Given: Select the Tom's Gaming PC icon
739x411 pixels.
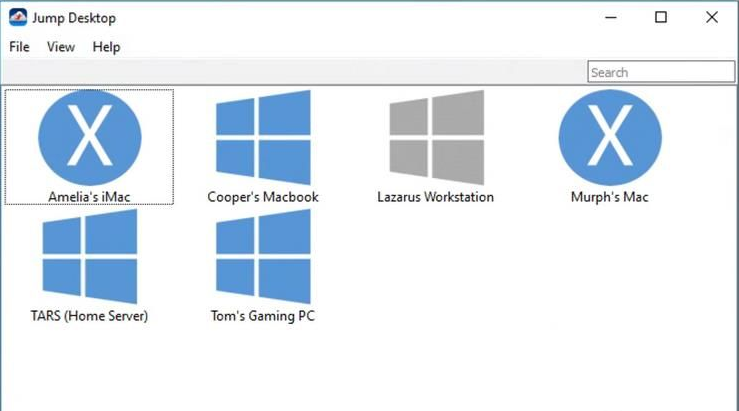Looking at the screenshot, I should [x=263, y=256].
